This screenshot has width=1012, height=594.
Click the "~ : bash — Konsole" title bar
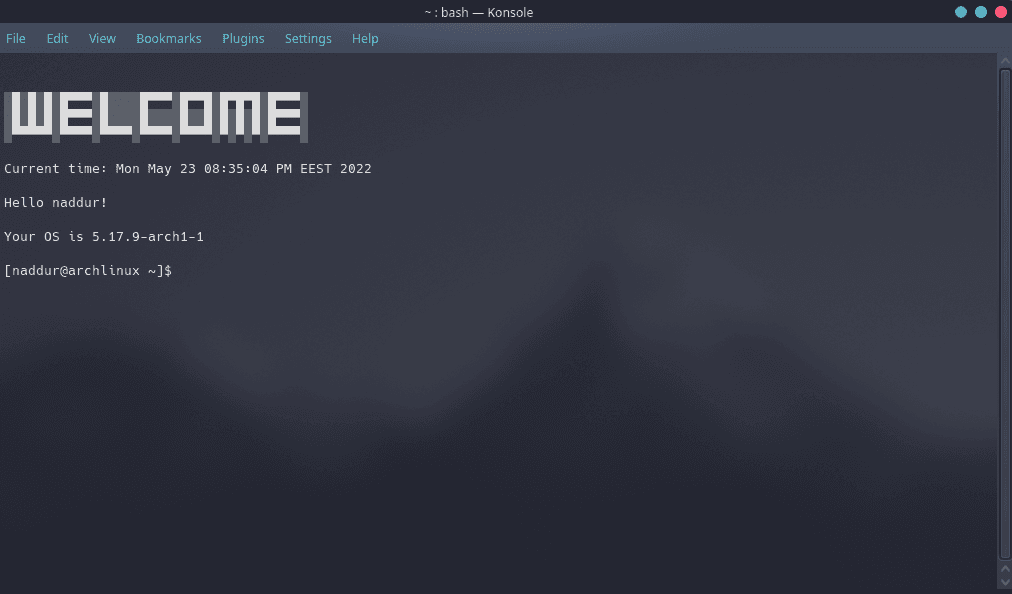478,12
